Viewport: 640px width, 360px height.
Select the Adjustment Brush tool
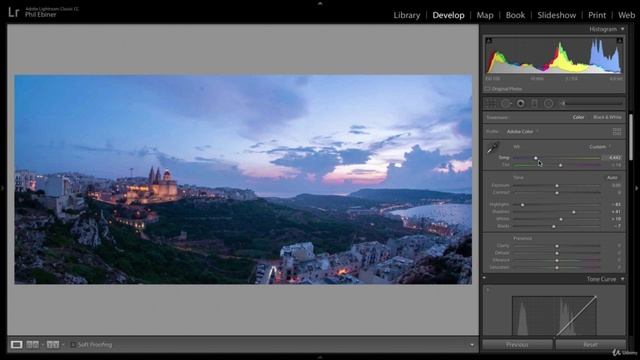click(x=562, y=104)
